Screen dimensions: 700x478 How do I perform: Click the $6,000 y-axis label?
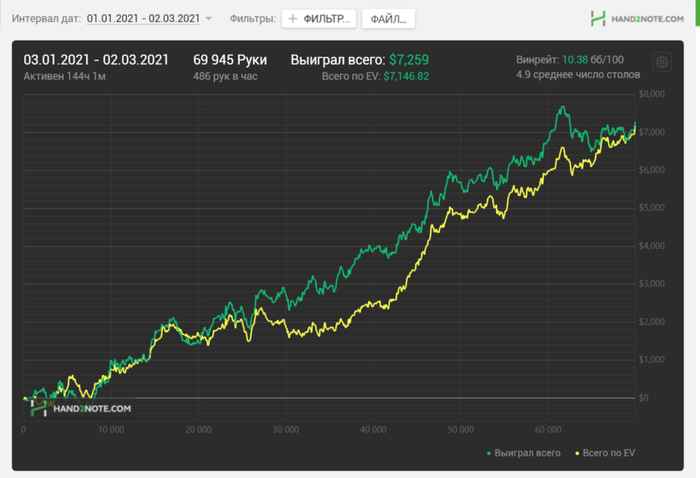(x=652, y=170)
